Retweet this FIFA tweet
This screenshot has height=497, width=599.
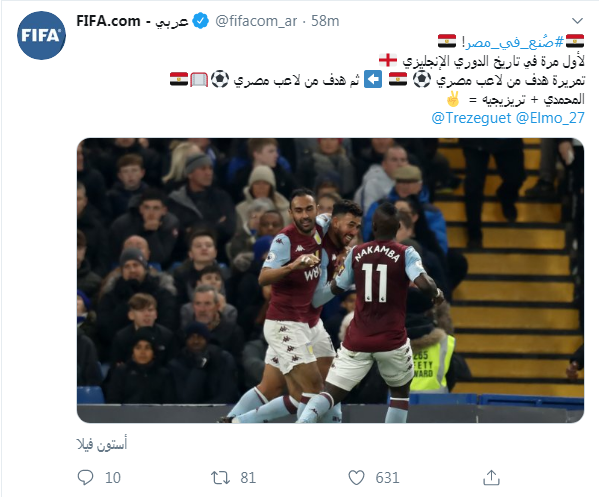coord(220,478)
